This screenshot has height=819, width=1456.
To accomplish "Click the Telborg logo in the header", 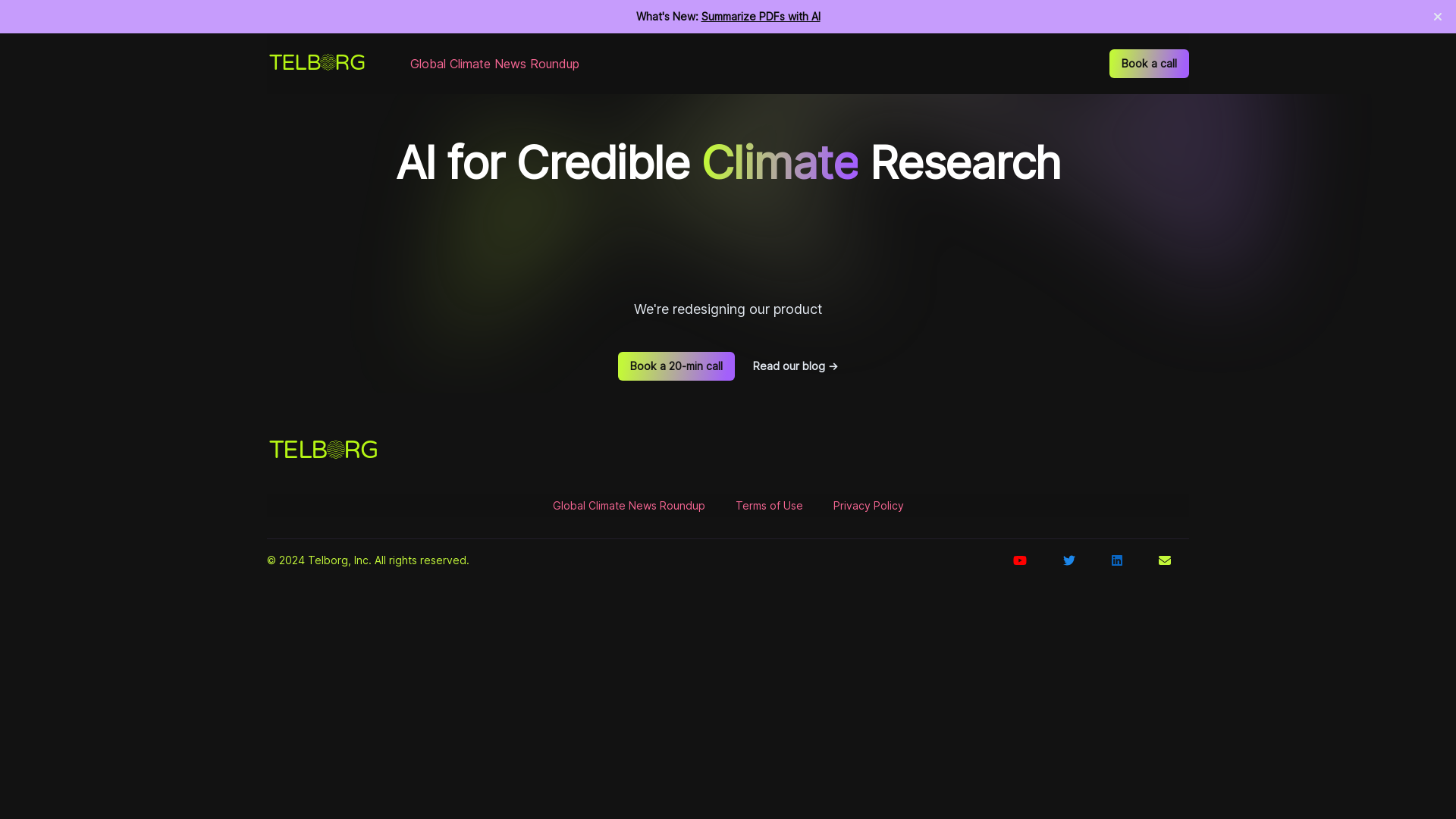I will pos(317,63).
